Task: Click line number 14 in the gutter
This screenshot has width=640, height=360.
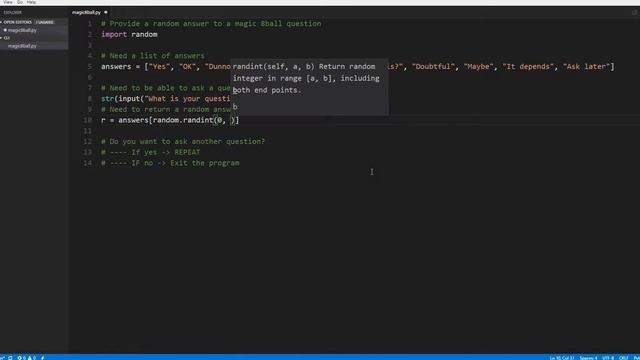Action: pos(87,163)
